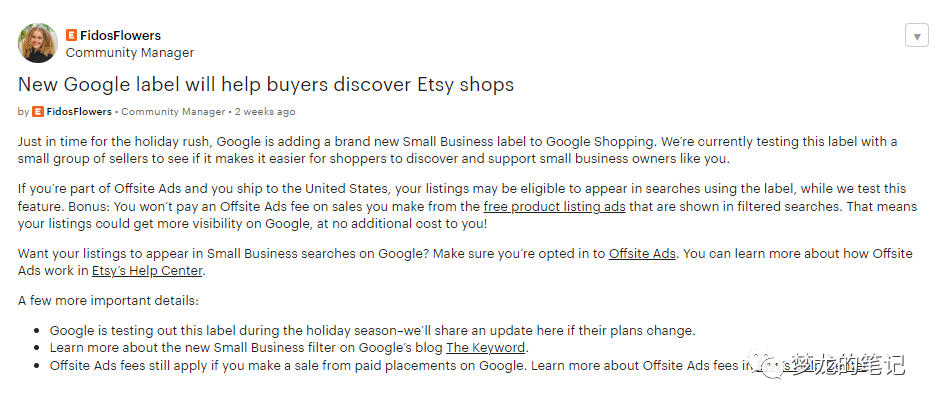936x406 pixels.
Task: Click the small Etsy badge in the byline
Action: pyautogui.click(x=38, y=112)
